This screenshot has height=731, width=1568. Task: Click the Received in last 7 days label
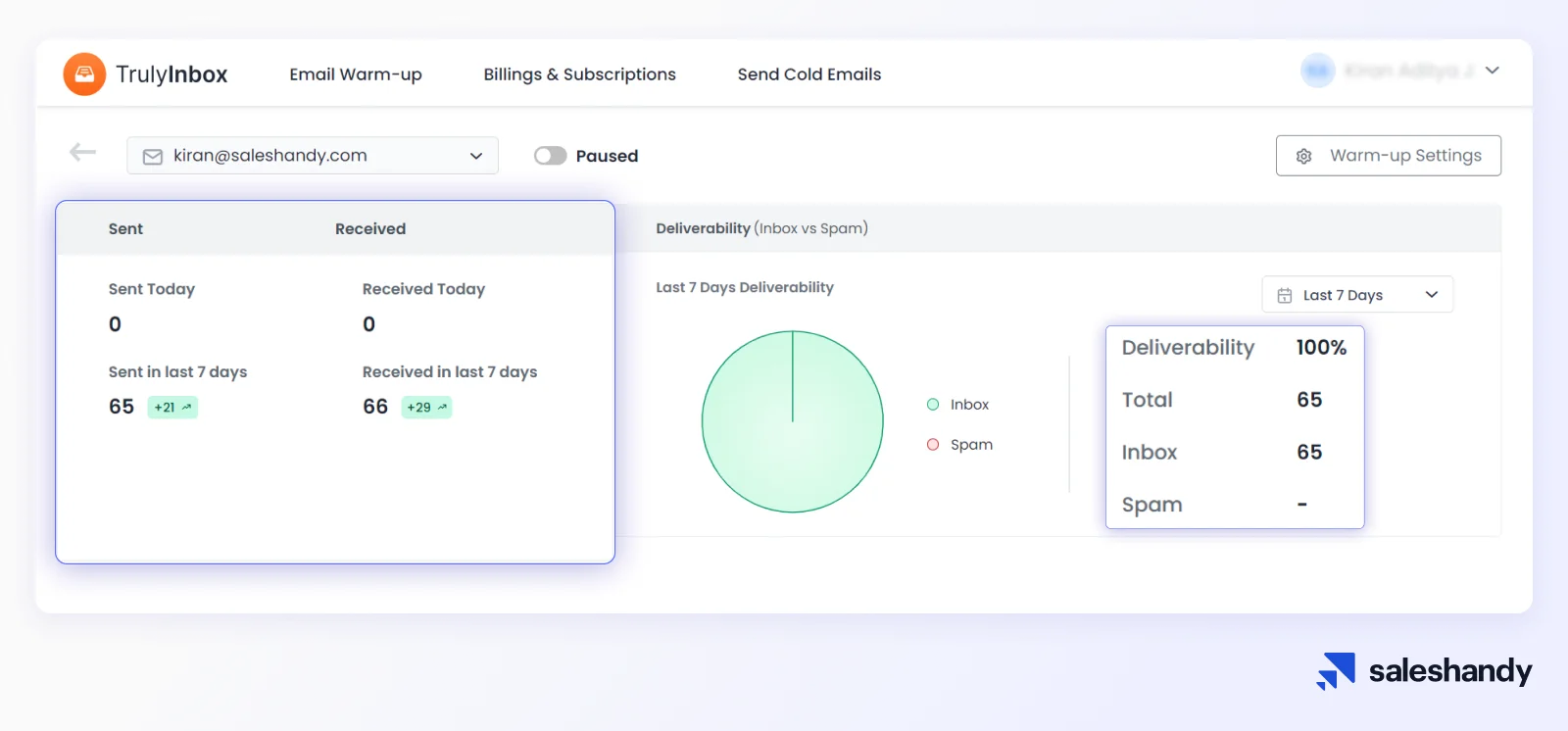pyautogui.click(x=450, y=372)
